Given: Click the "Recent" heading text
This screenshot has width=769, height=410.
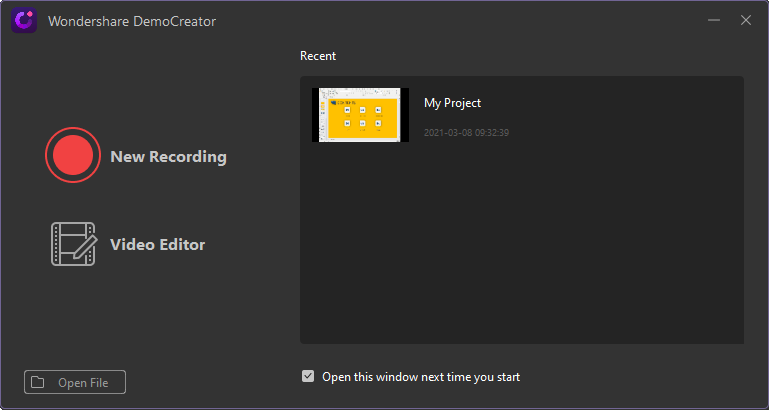Looking at the screenshot, I should 318,56.
